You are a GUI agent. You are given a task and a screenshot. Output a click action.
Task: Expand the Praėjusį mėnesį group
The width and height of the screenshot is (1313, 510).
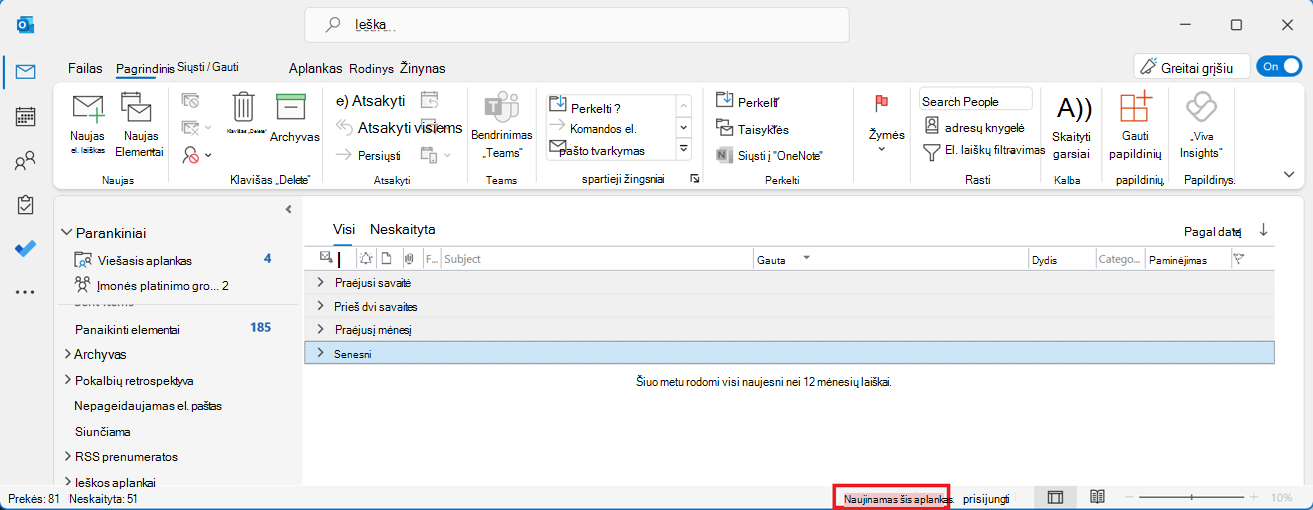pos(321,329)
